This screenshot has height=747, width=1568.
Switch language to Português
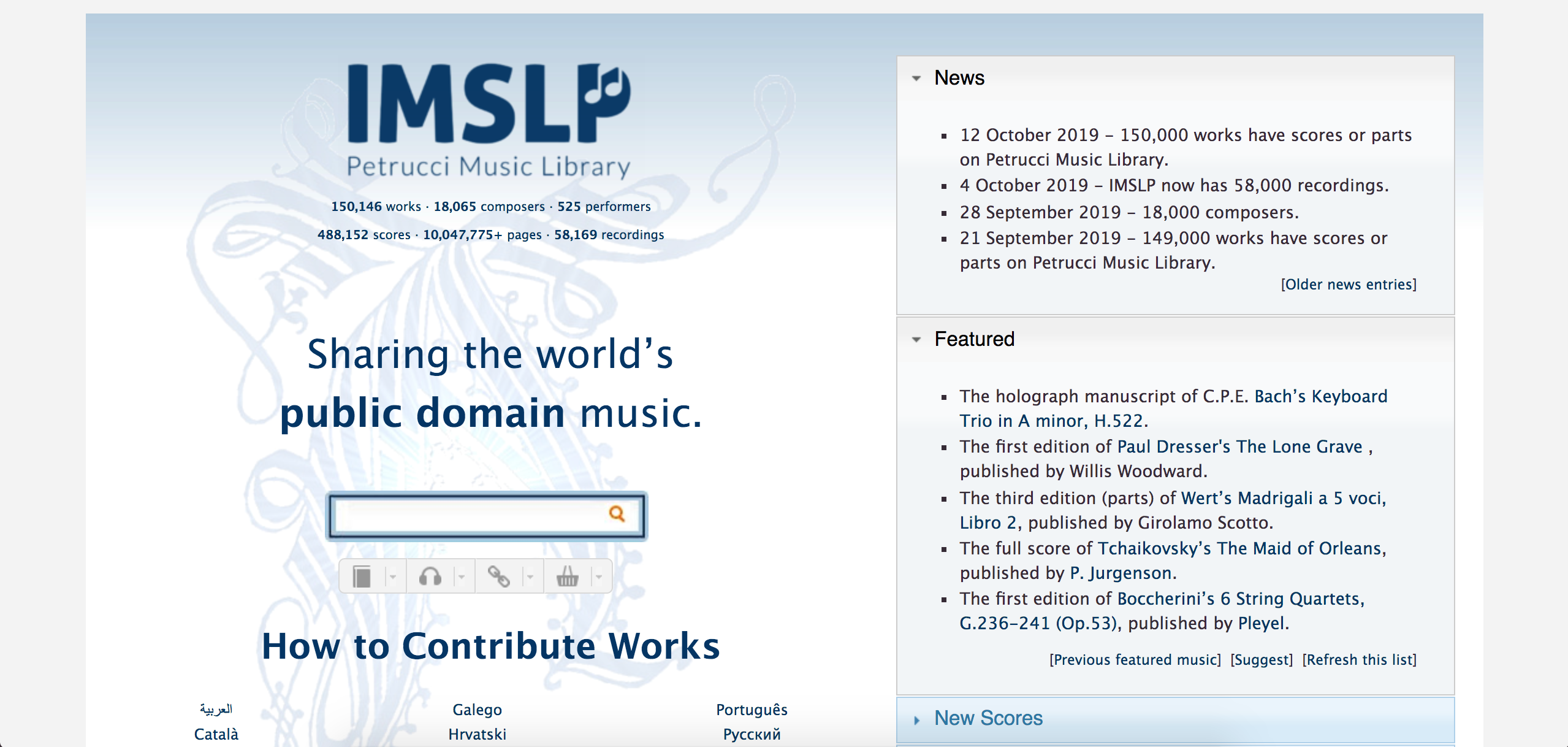pyautogui.click(x=752, y=710)
